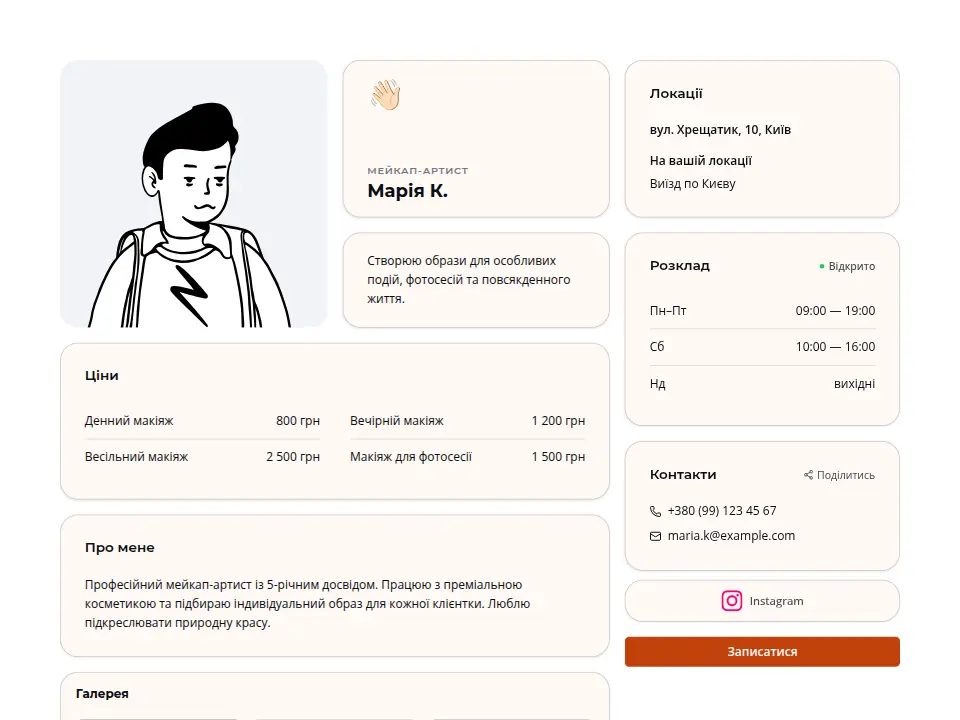960x720 pixels.
Task: Click the phone icon in Контакти
Action: coord(655,511)
